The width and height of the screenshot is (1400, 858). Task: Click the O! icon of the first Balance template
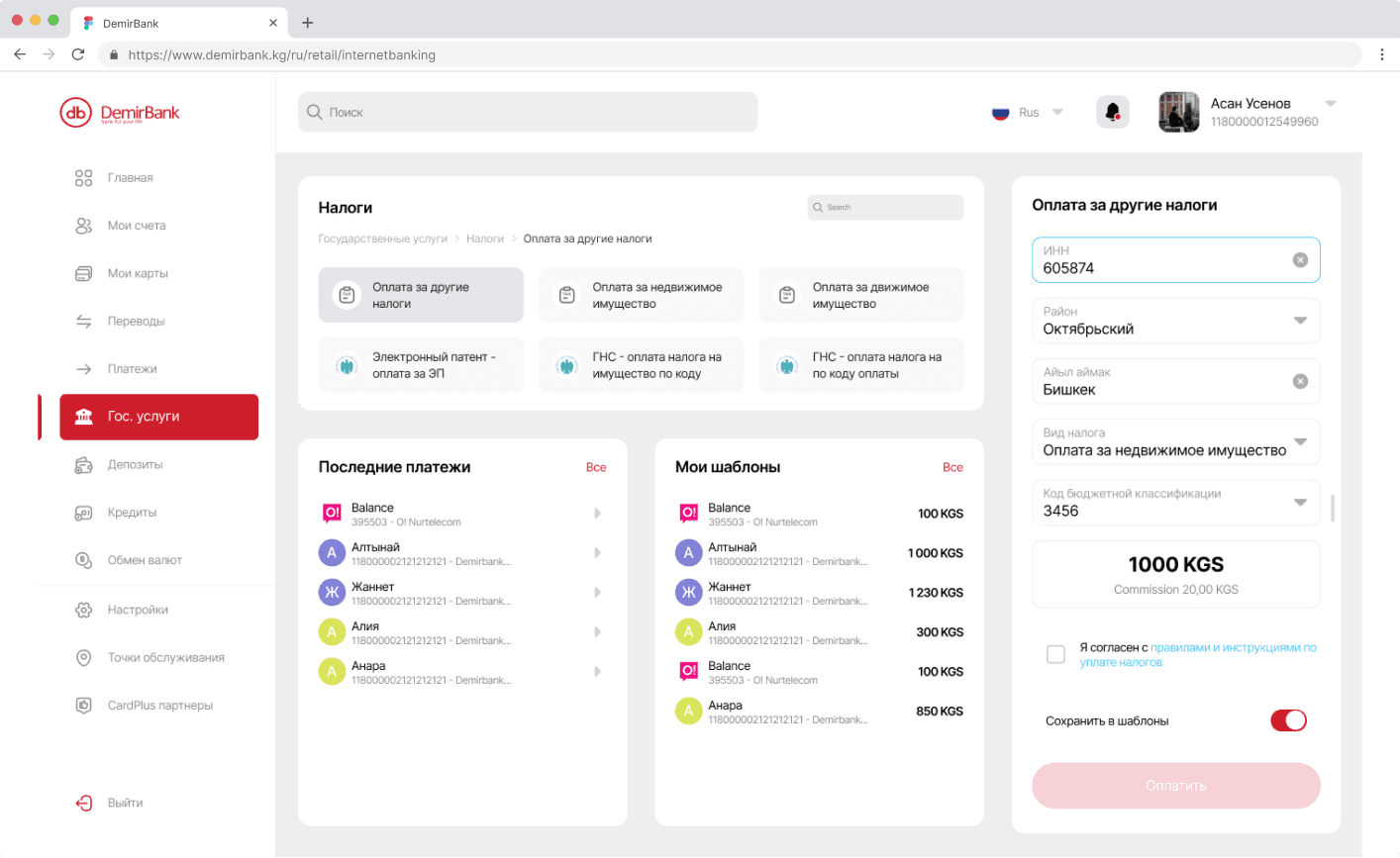[688, 513]
